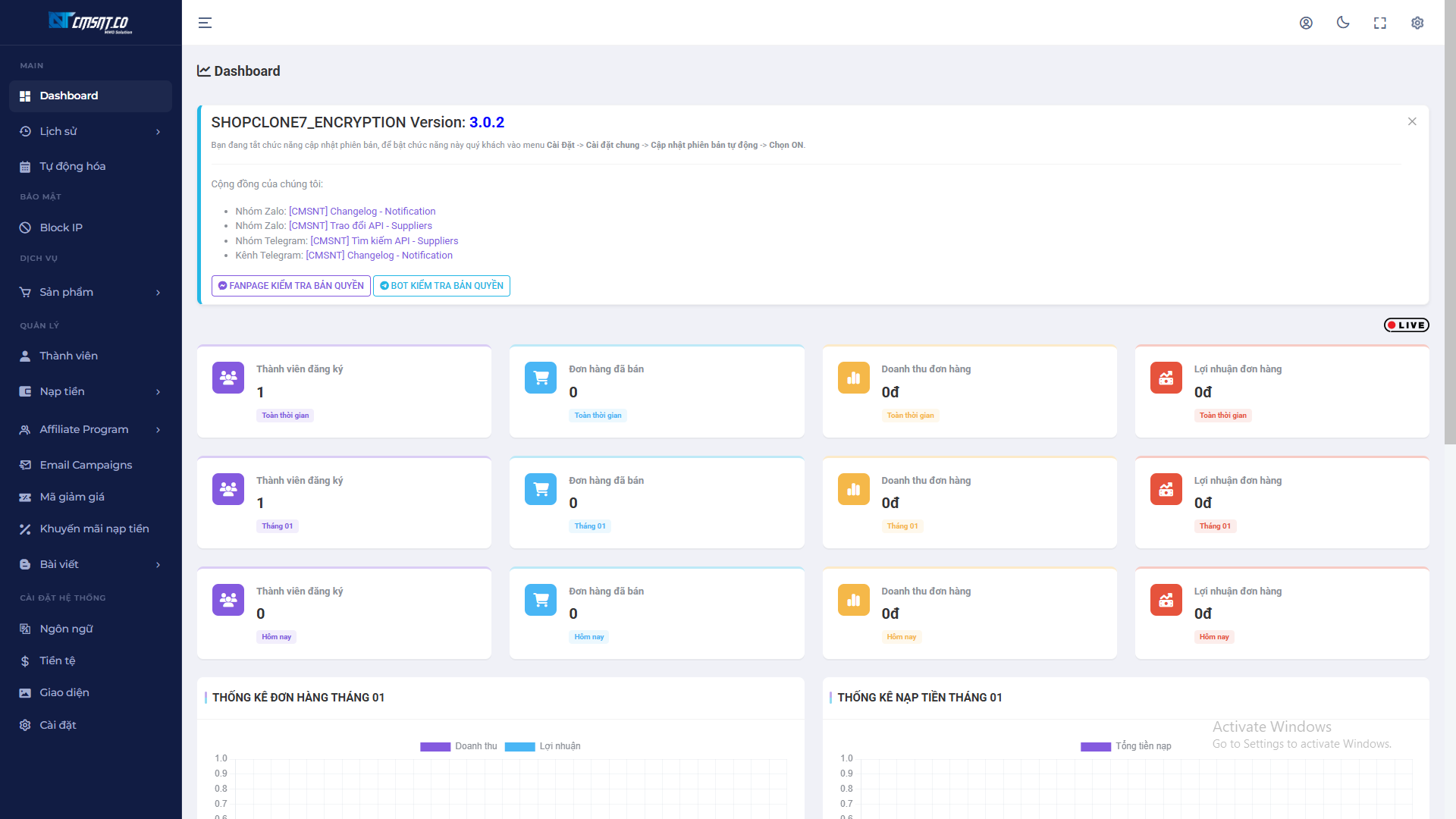Open the Zalo Changelog - Notification link

362,212
